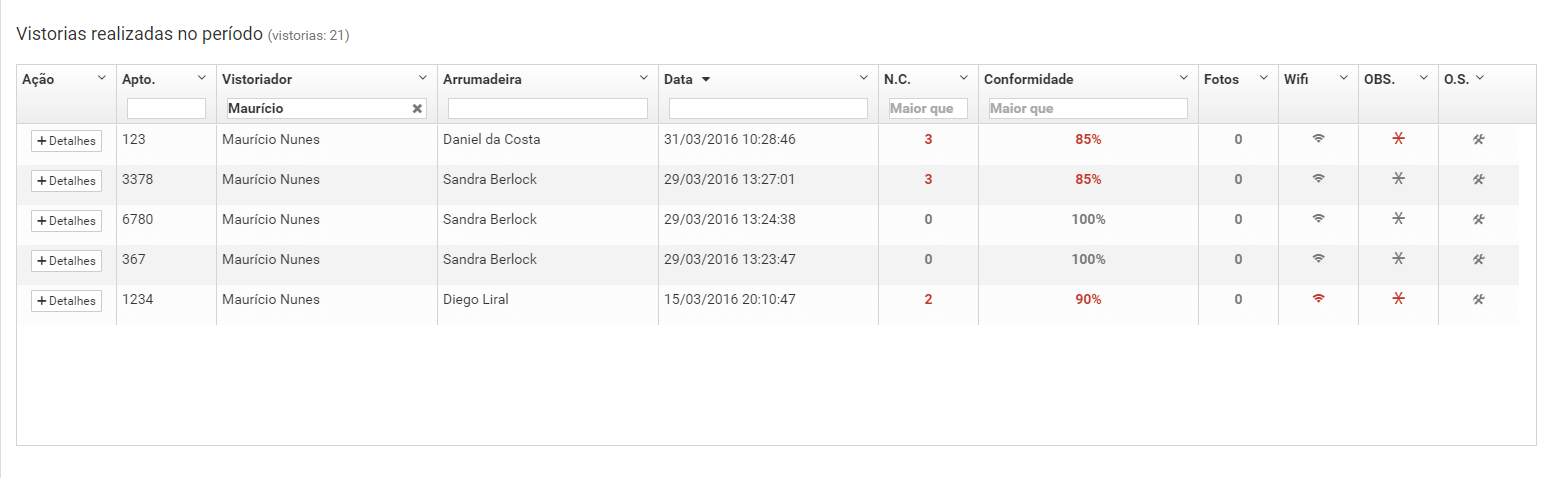Image resolution: width=1550 pixels, height=478 pixels.
Task: Click the Apto. column header
Action: coord(139,79)
